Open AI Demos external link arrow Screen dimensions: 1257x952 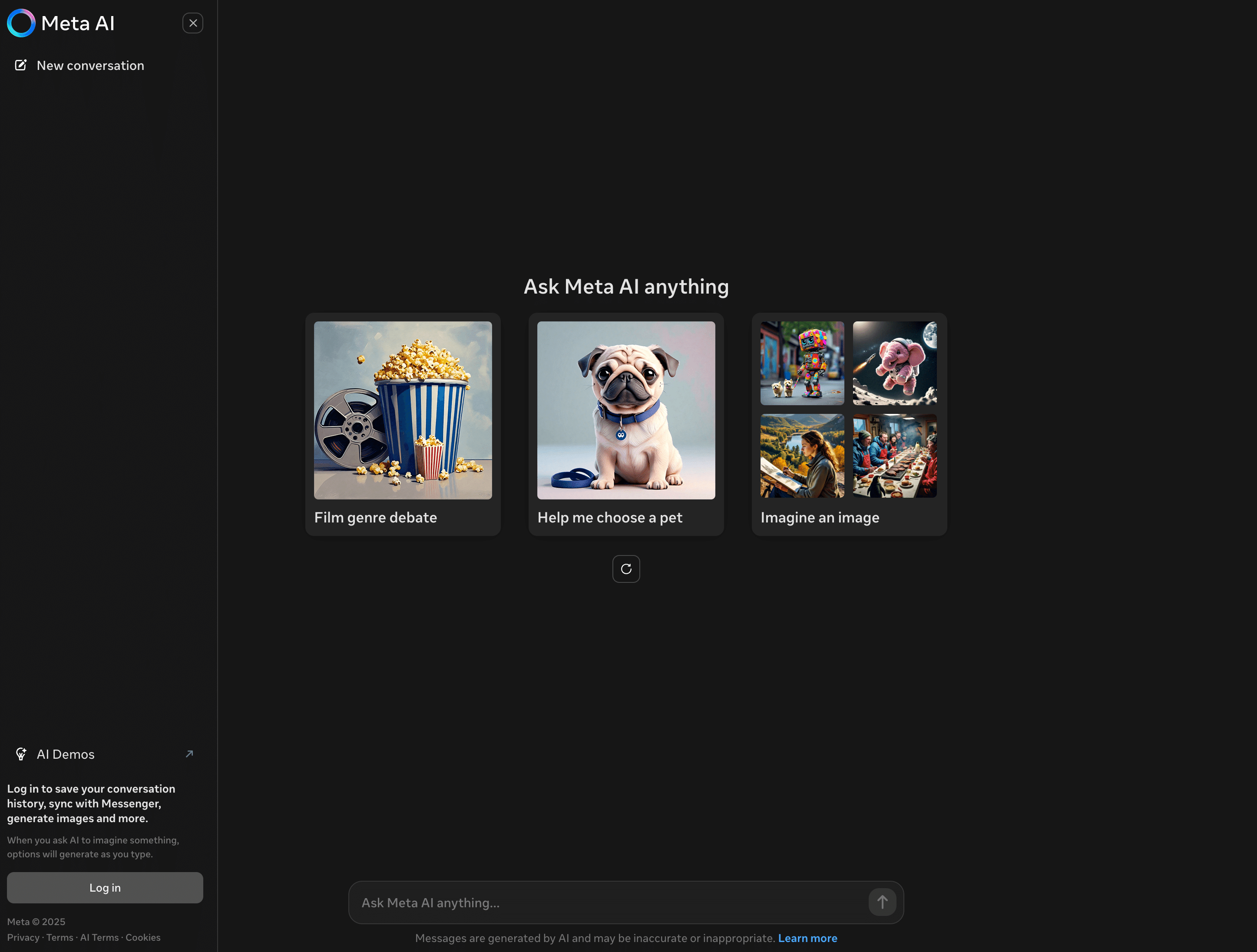(189, 754)
